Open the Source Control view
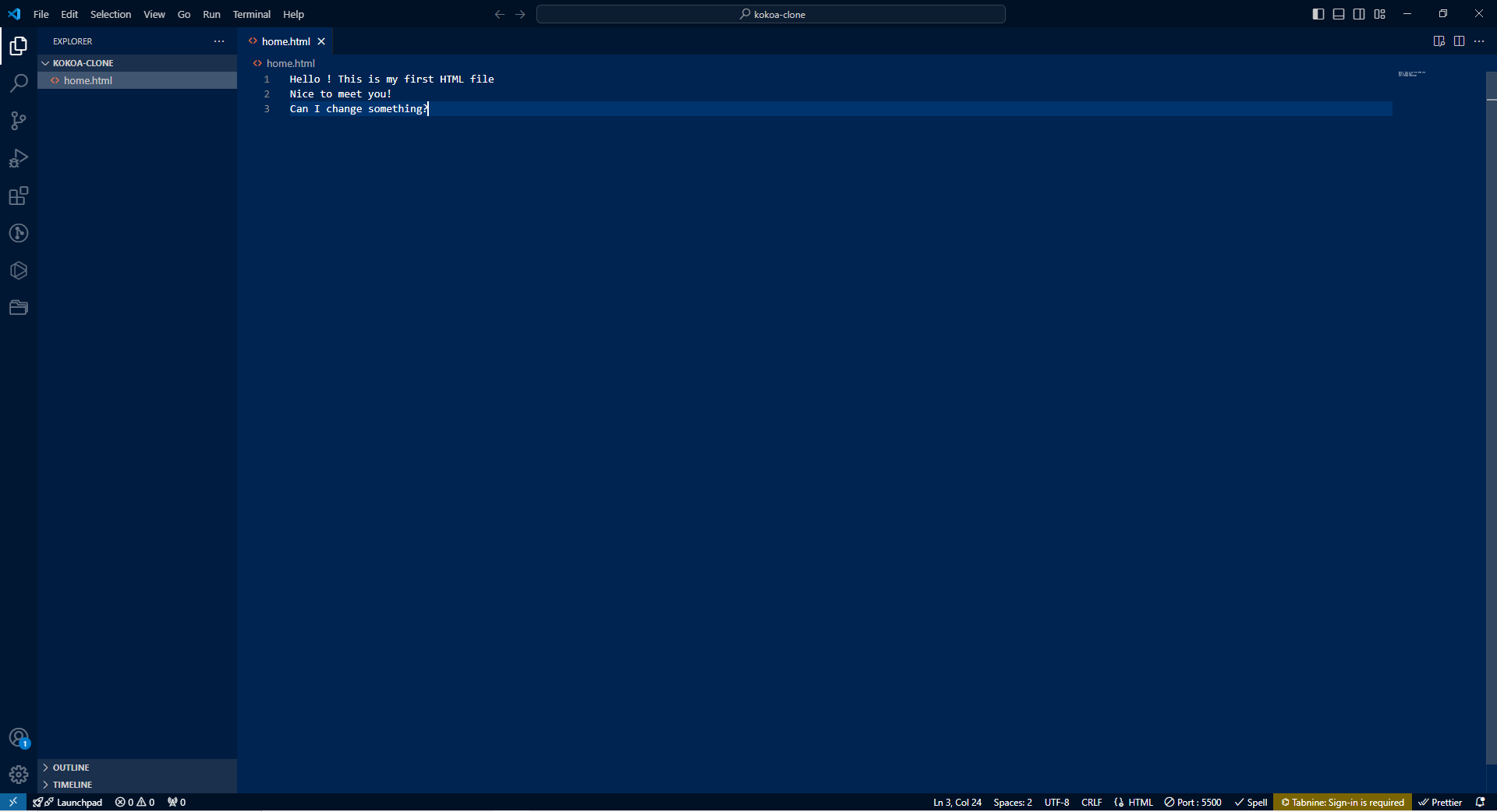 click(x=19, y=121)
